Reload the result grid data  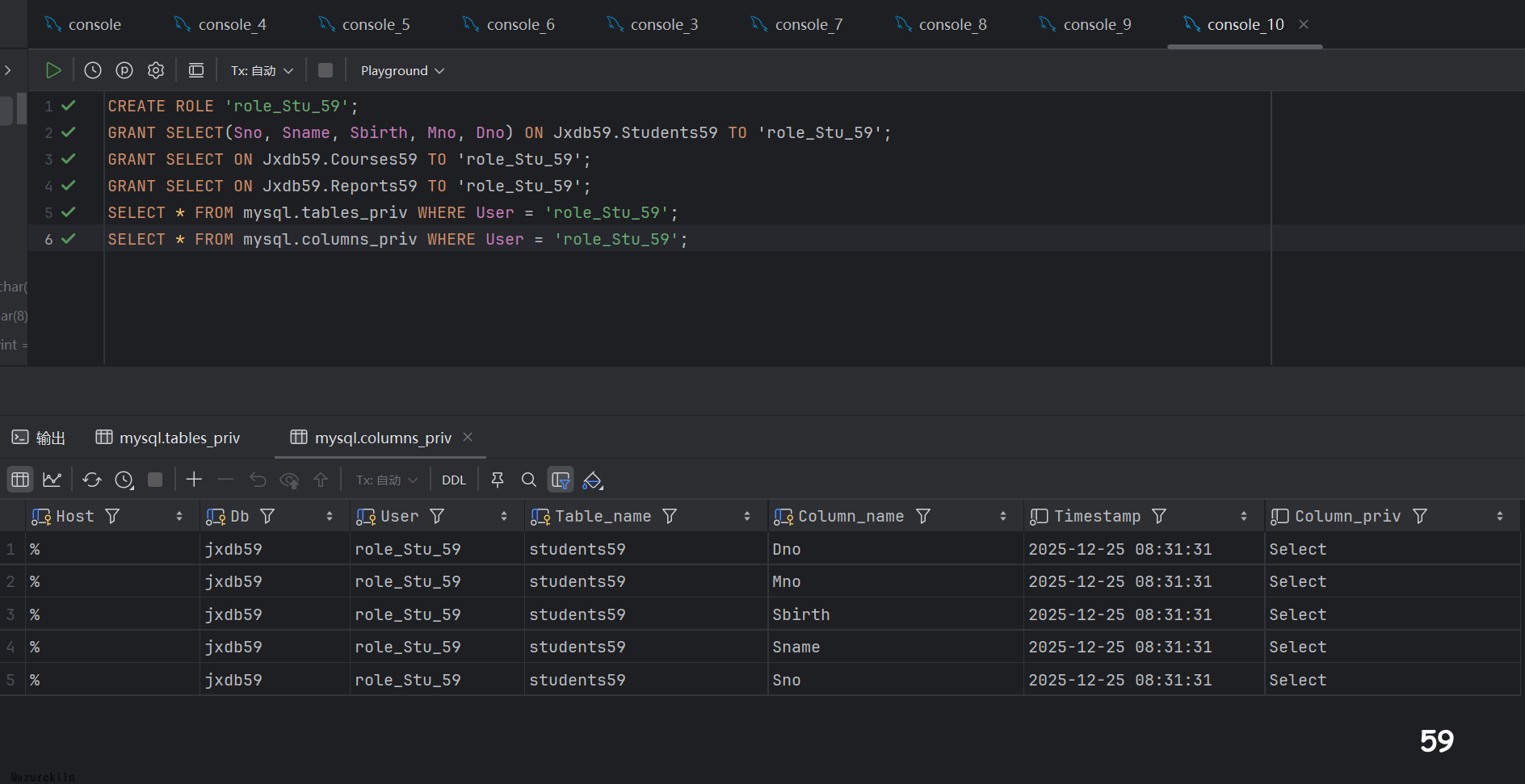click(92, 480)
